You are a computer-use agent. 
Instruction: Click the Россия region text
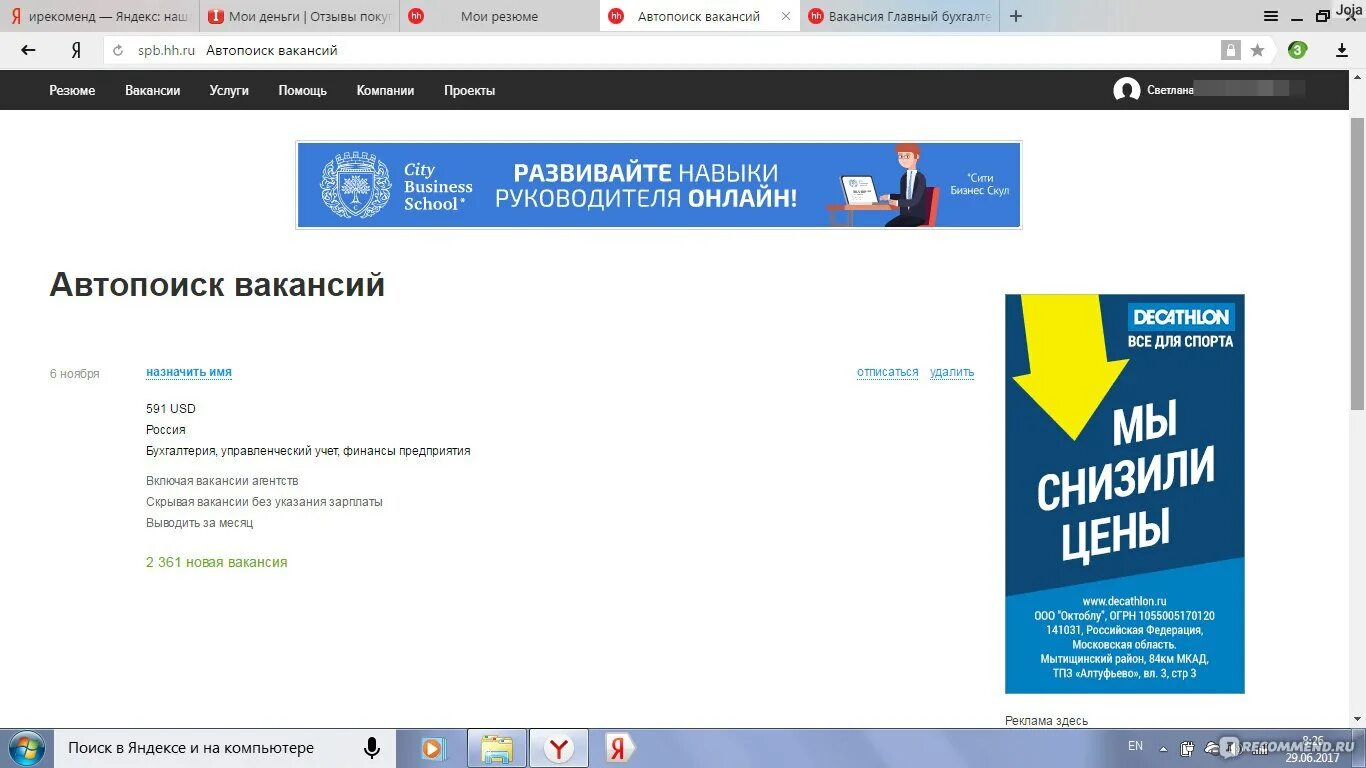166,430
